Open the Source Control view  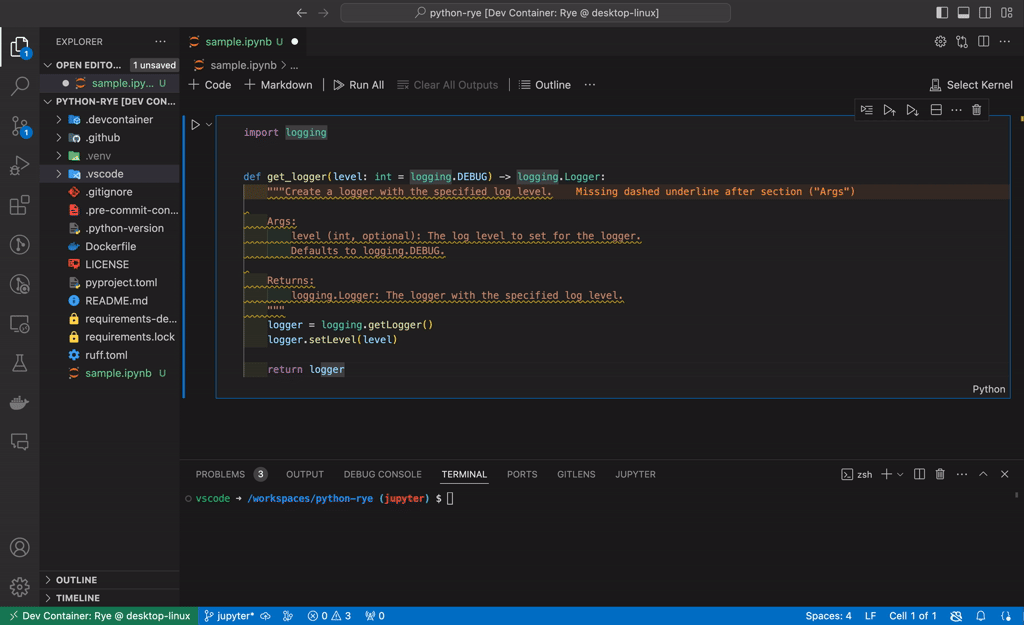coord(20,126)
